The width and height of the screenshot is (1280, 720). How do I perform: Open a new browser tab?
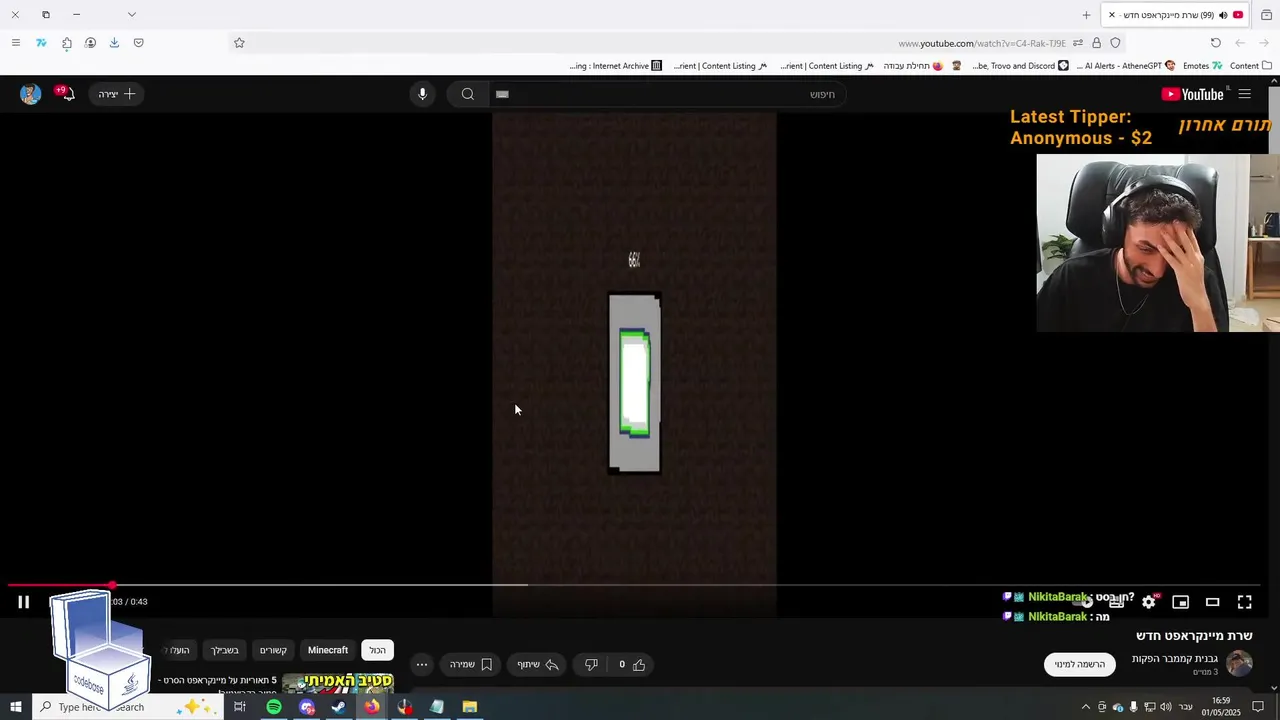point(1086,15)
